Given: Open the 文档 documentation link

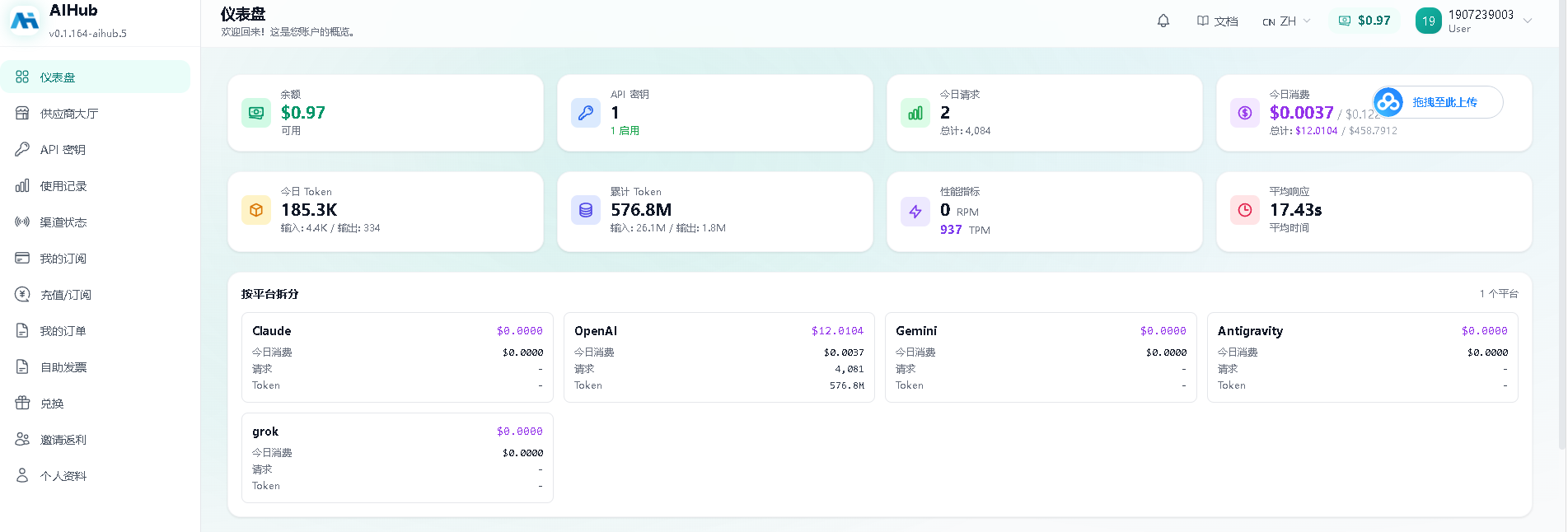Looking at the screenshot, I should [x=1217, y=21].
